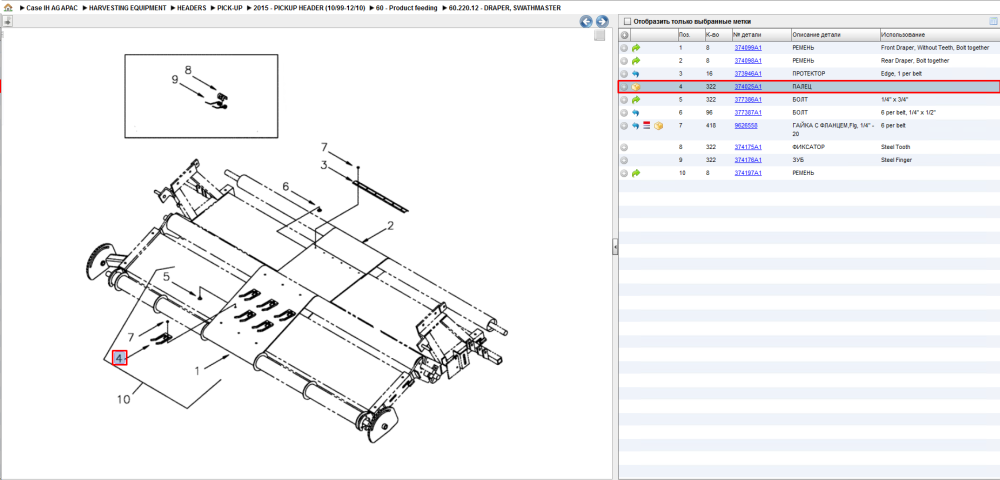Open breadcrumb 'PICK-UP'
This screenshot has height=480, width=1000.
(x=230, y=8)
